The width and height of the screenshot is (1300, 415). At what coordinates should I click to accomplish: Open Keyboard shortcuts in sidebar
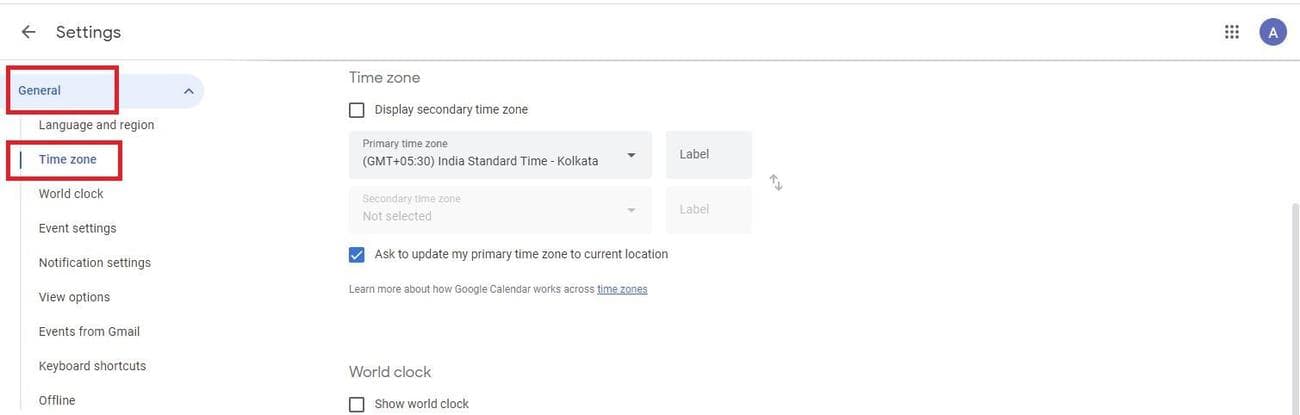click(92, 366)
